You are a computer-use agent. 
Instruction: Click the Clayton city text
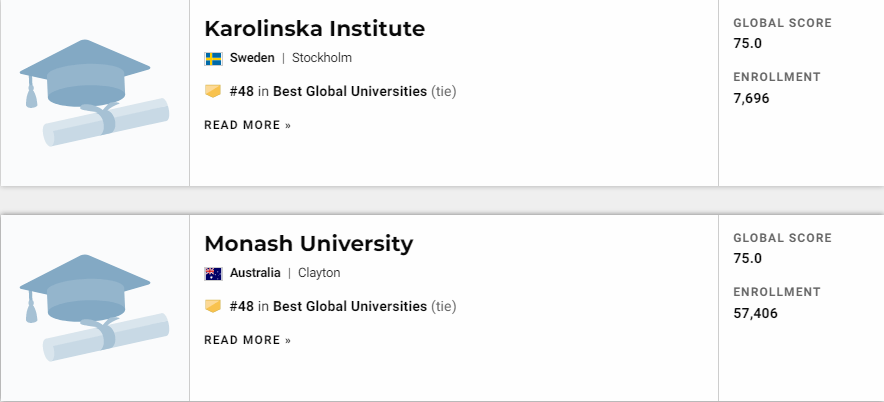click(319, 273)
